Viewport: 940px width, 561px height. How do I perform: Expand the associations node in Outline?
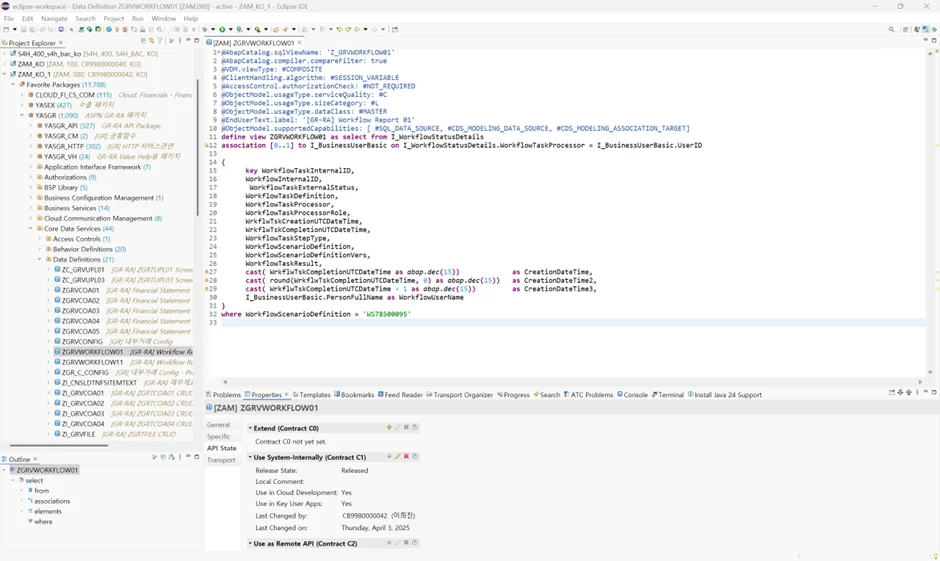coord(21,501)
